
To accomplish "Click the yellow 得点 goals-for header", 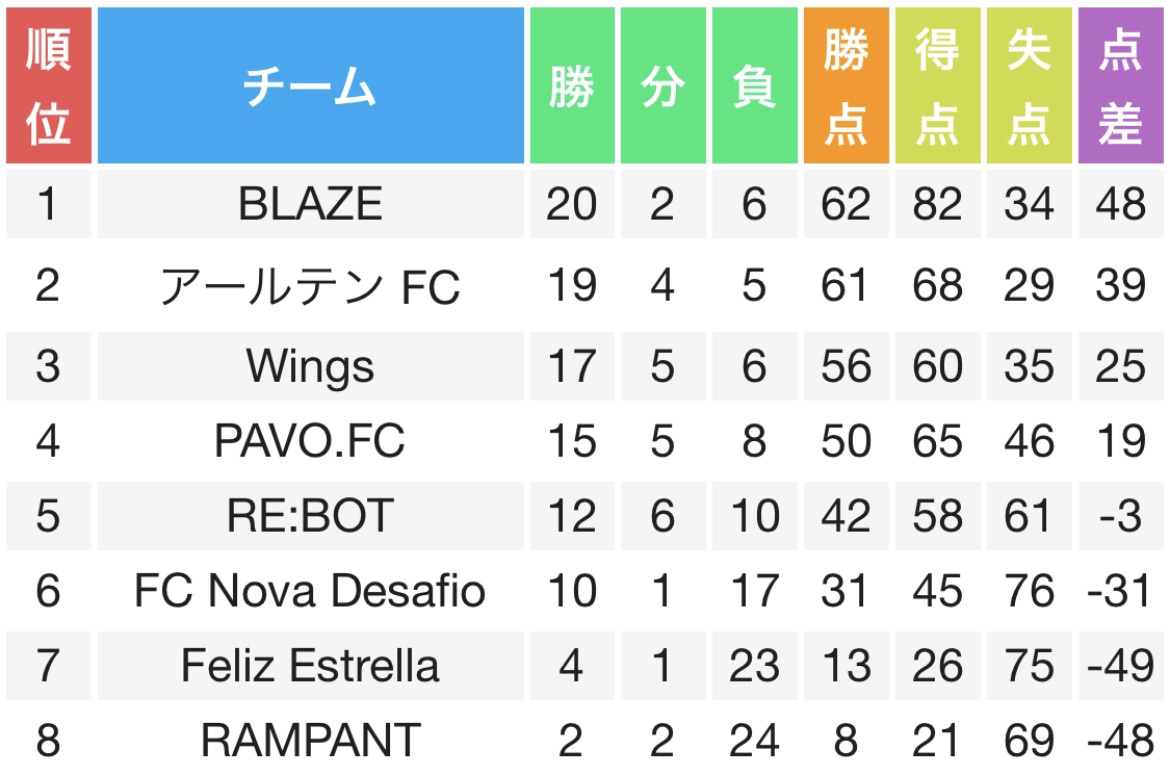I will point(938,86).
